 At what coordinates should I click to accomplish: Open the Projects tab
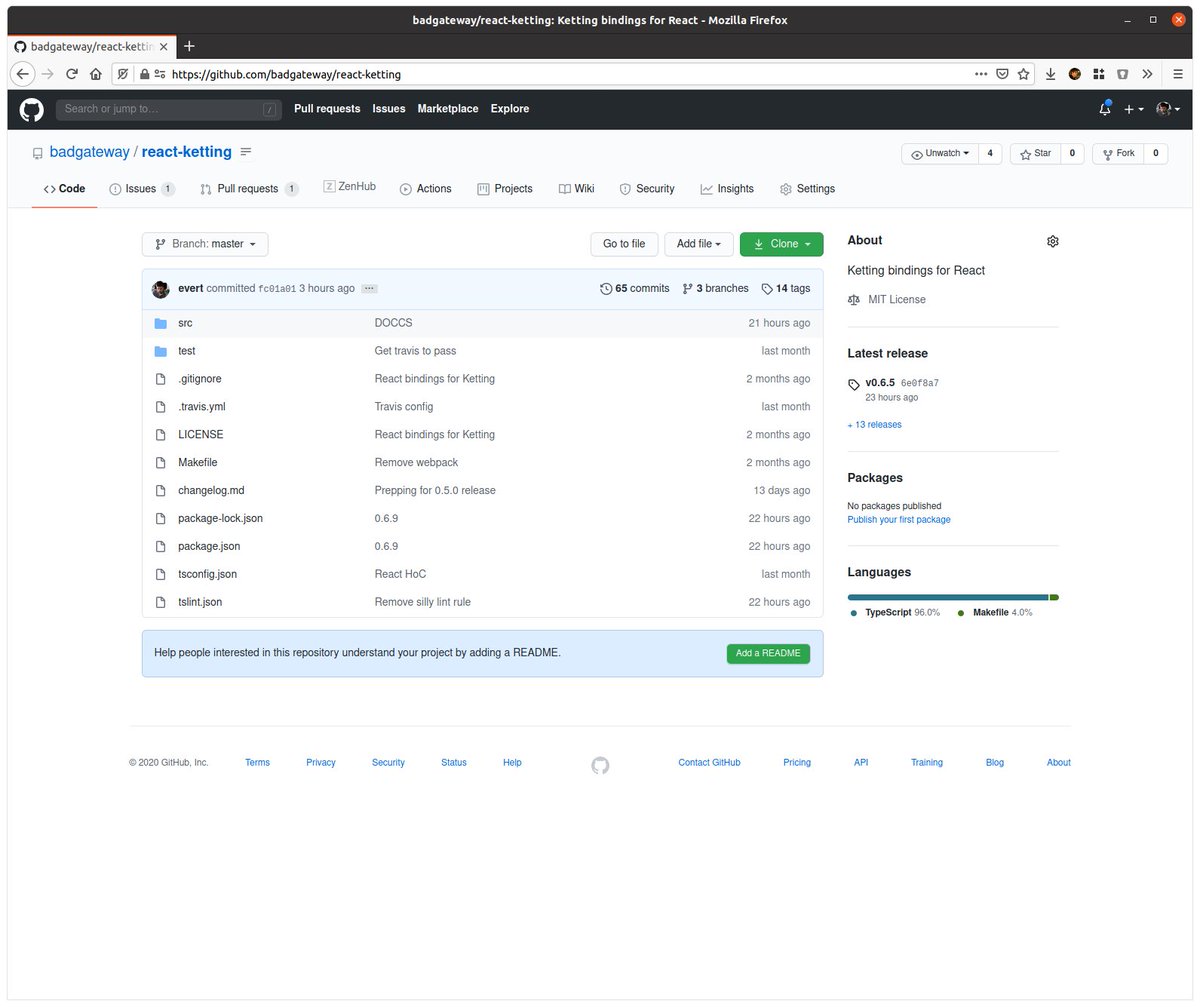(505, 189)
